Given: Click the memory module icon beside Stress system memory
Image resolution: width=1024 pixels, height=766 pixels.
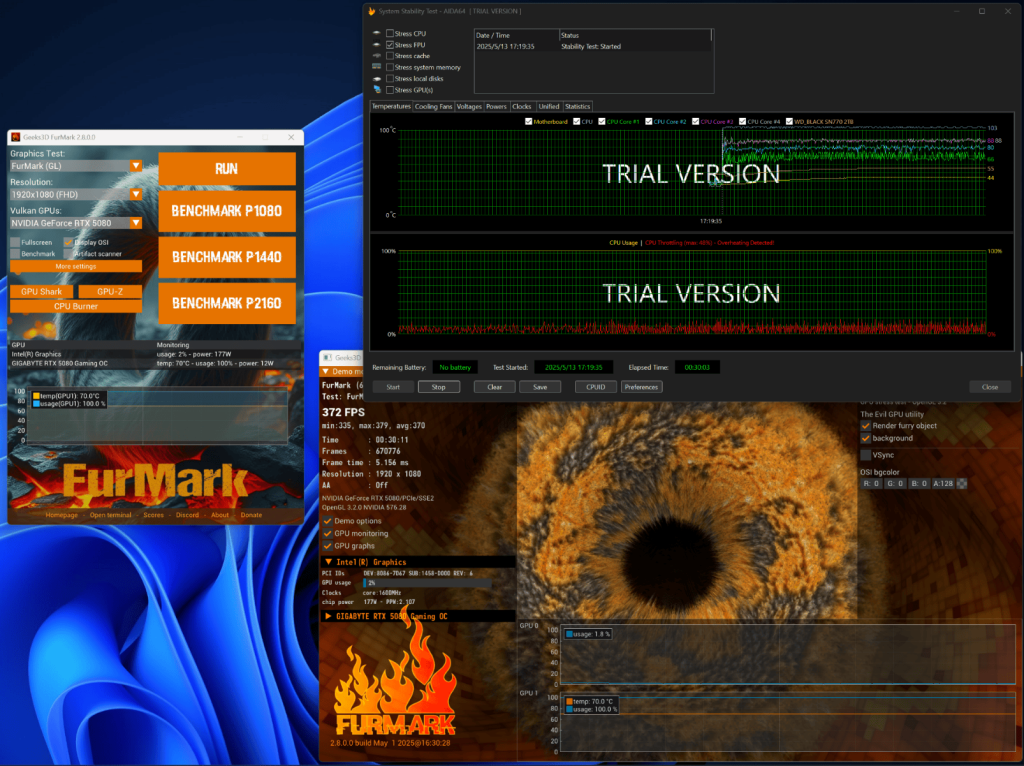Looking at the screenshot, I should click(x=376, y=67).
